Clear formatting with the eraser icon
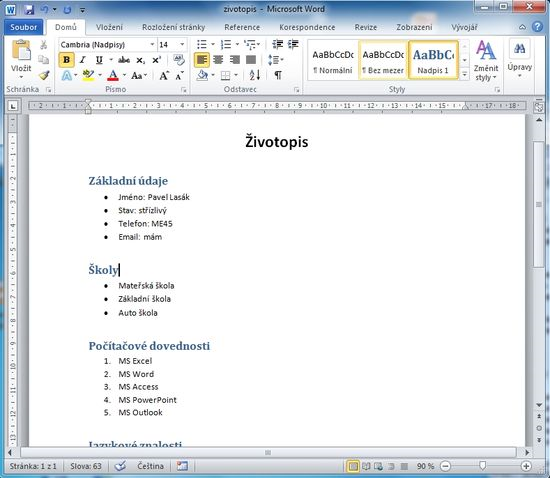Image resolution: width=550 pixels, height=478 pixels. (179, 60)
